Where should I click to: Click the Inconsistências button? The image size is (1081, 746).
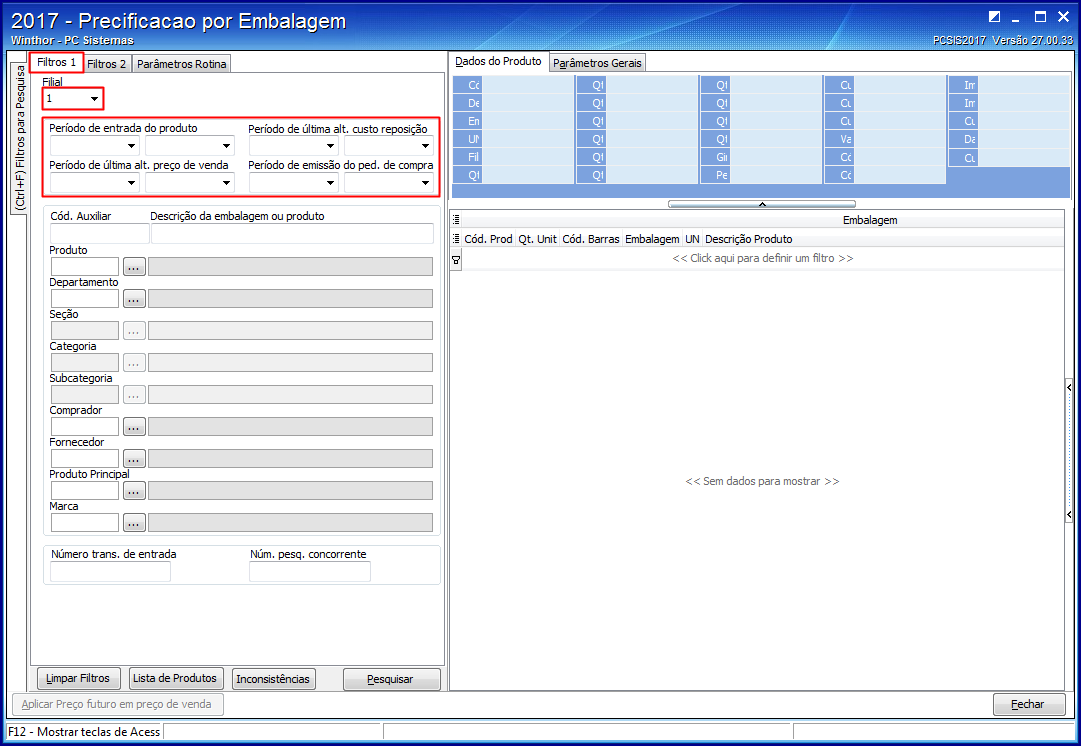click(273, 679)
